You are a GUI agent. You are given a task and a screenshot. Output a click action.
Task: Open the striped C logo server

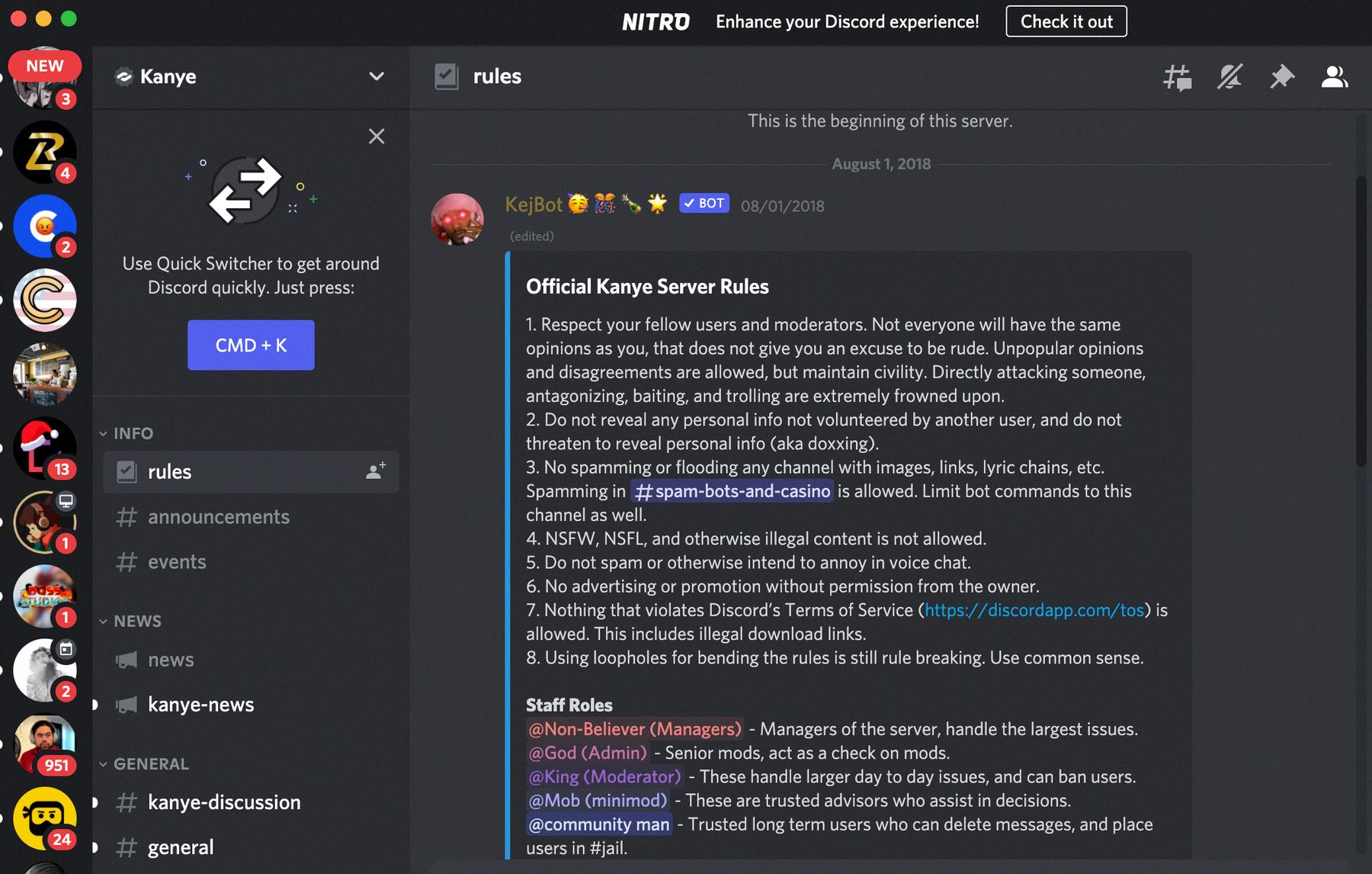pyautogui.click(x=45, y=300)
